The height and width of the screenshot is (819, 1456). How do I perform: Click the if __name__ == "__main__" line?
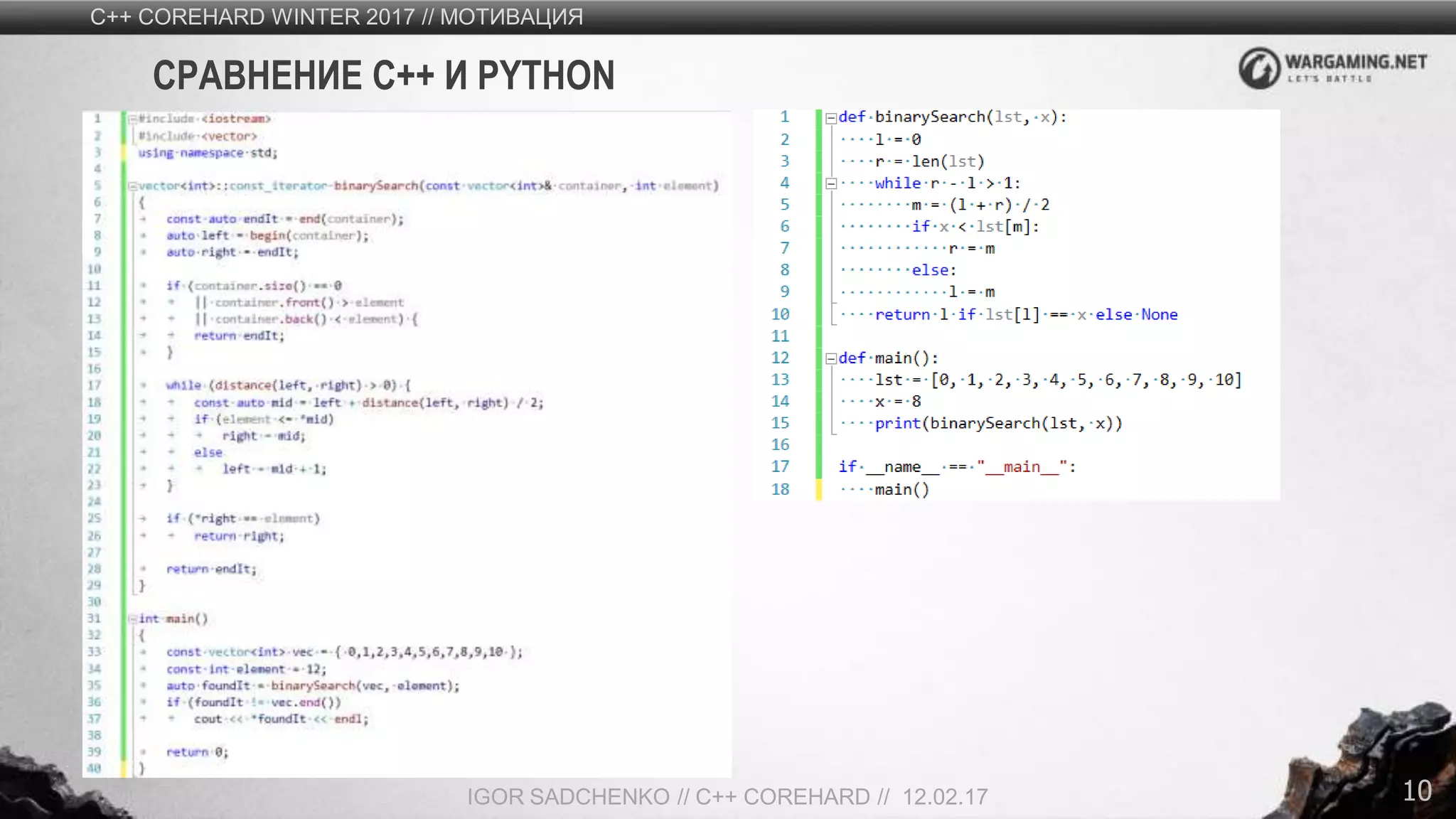click(x=957, y=467)
